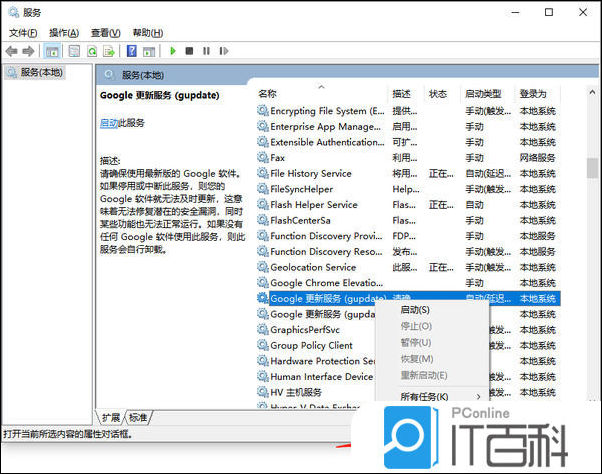Click the gear icon beside Encrypting File System
Screen dimensions: 602x474
pos(263,111)
